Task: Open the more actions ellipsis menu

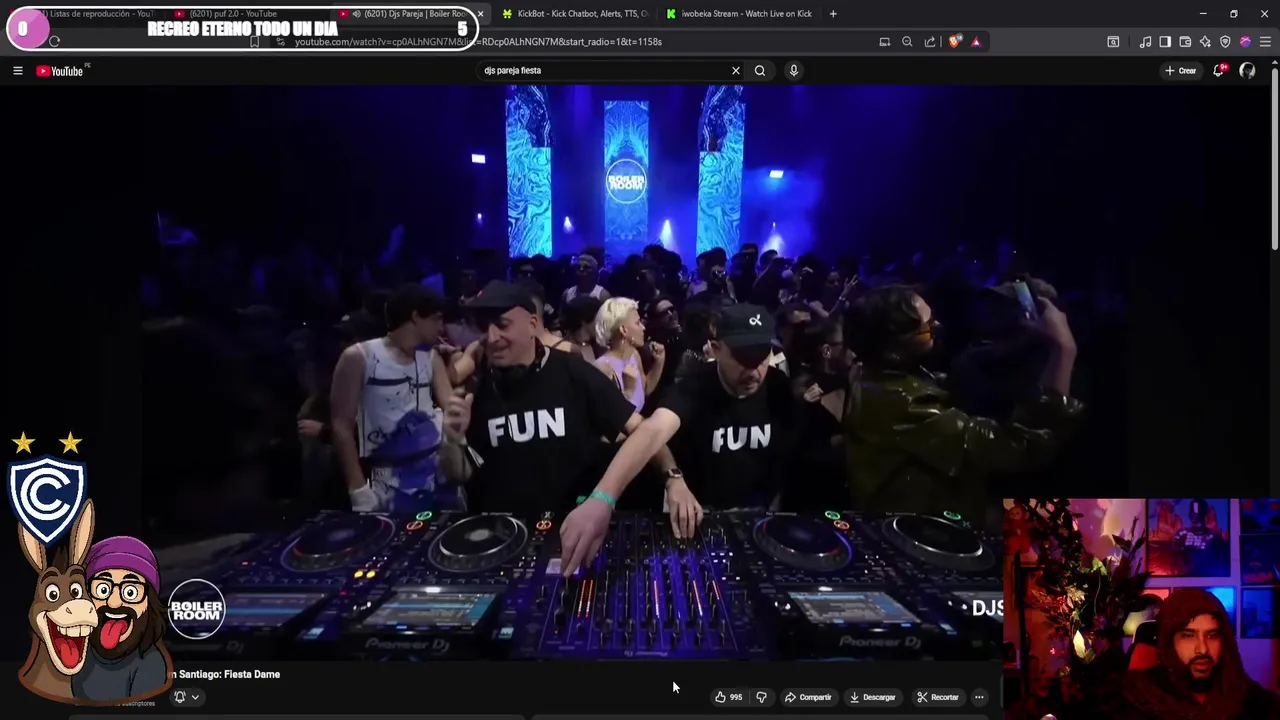Action: pos(979,697)
